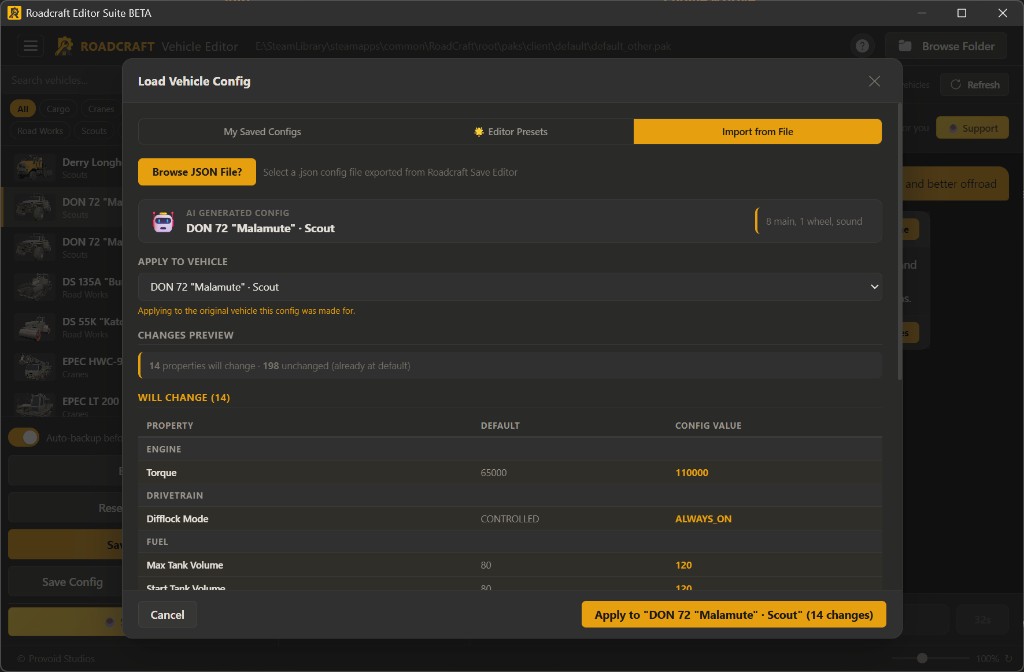Adjust the zoom slider at bottom right
This screenshot has width=1024, height=672.
pyautogui.click(x=922, y=658)
